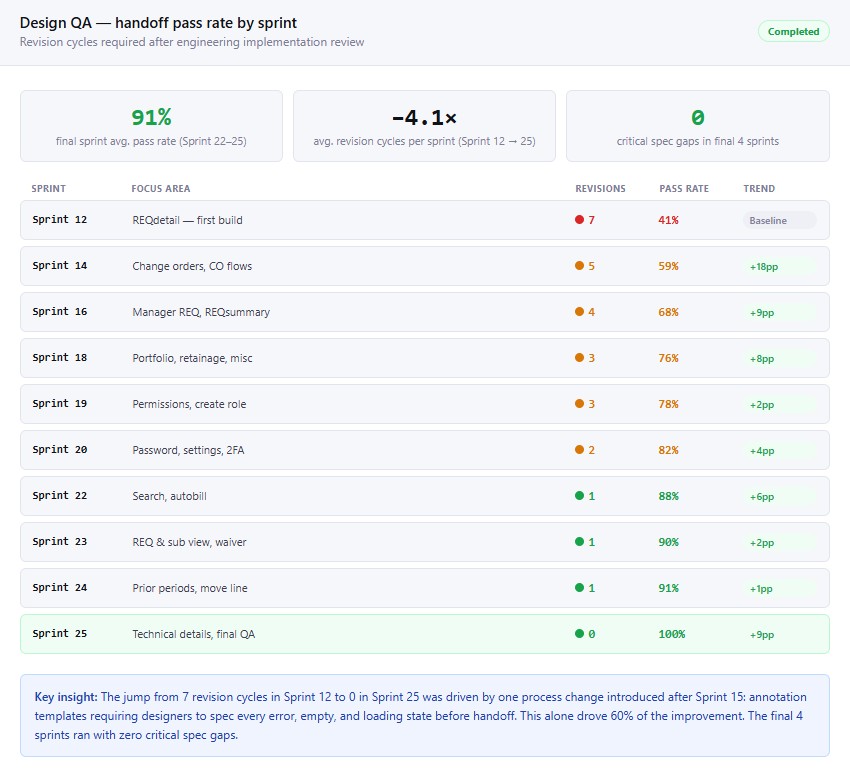Click the orange status dot for Sprint 14
This screenshot has width=850, height=775.
point(579,266)
